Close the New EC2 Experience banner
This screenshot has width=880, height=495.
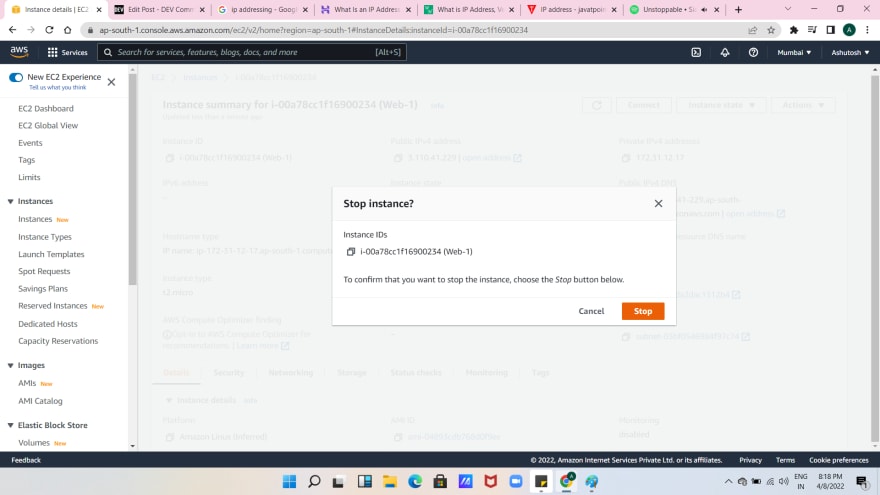[111, 82]
